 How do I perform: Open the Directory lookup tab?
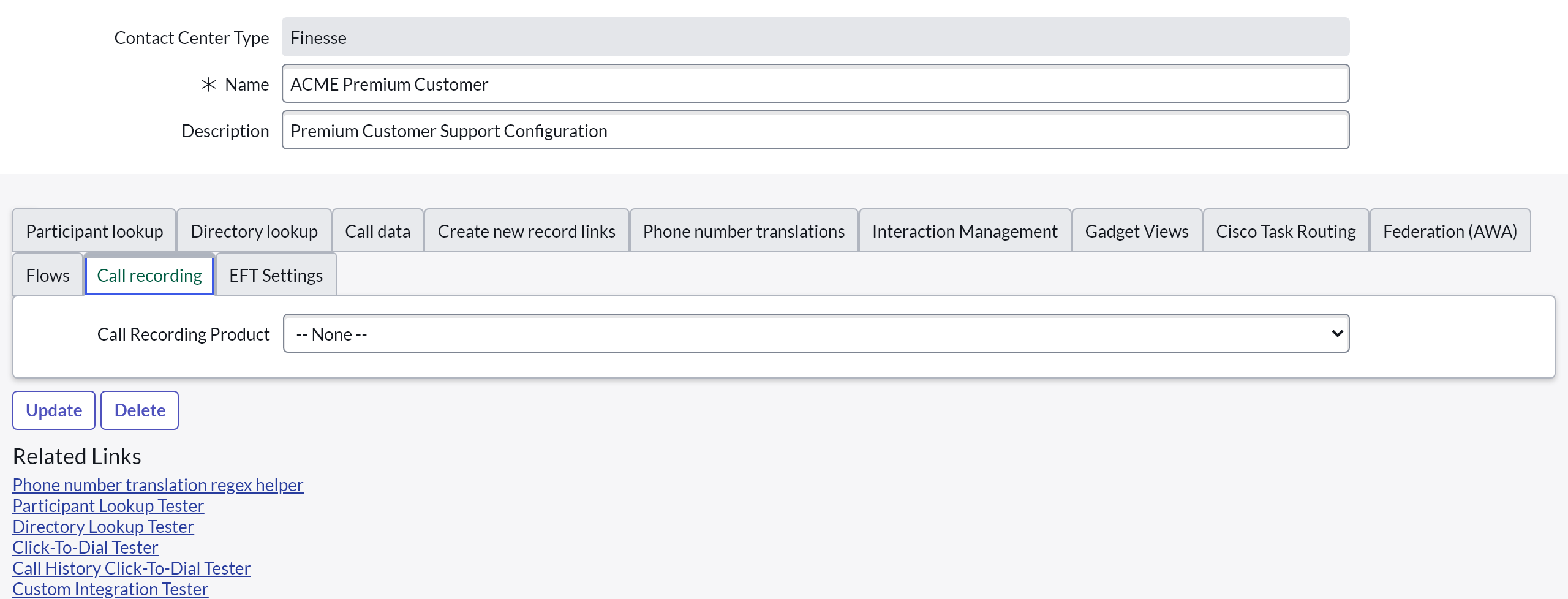pos(254,231)
